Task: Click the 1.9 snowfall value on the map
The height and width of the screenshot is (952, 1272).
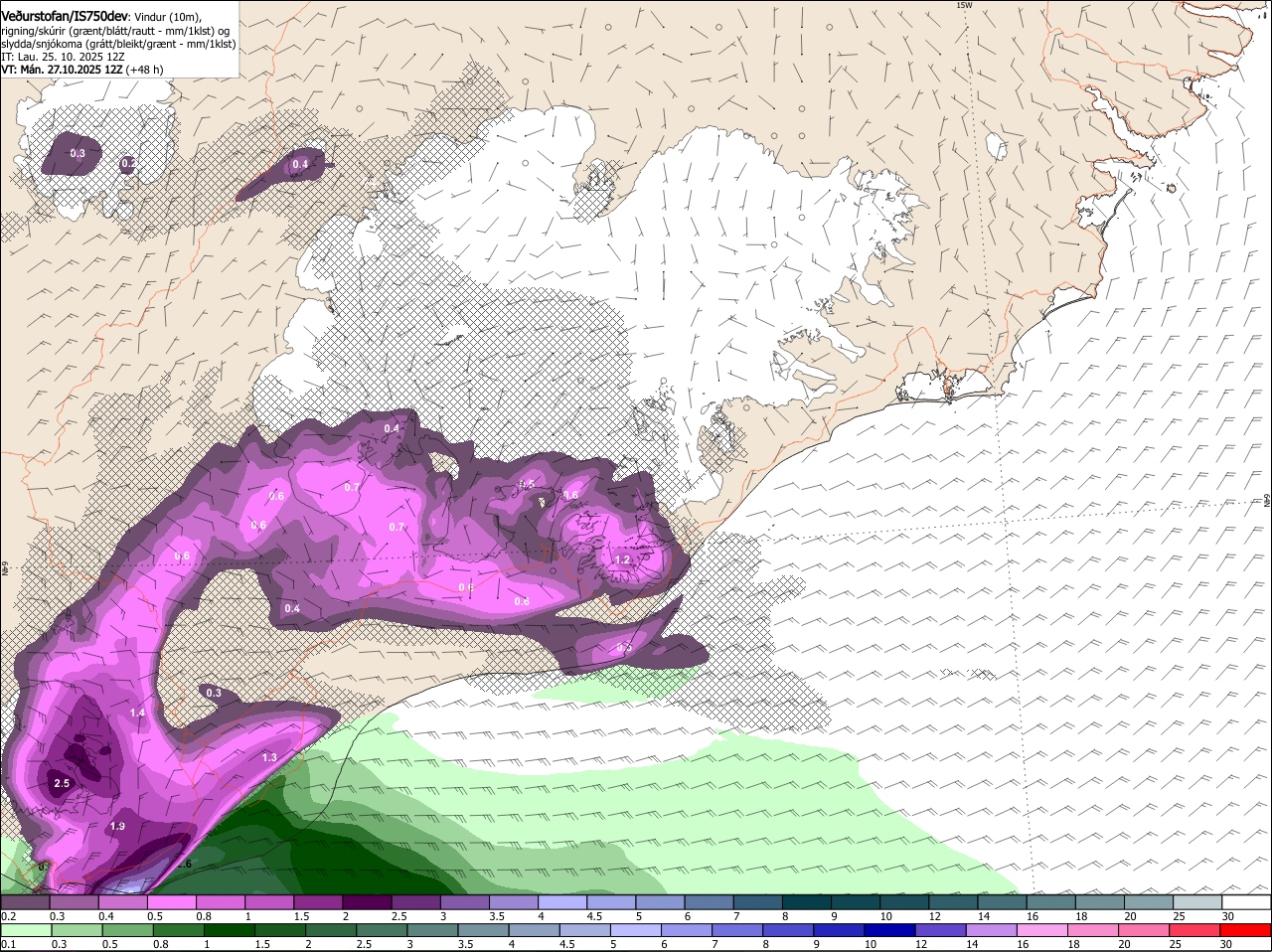Action: point(117,826)
